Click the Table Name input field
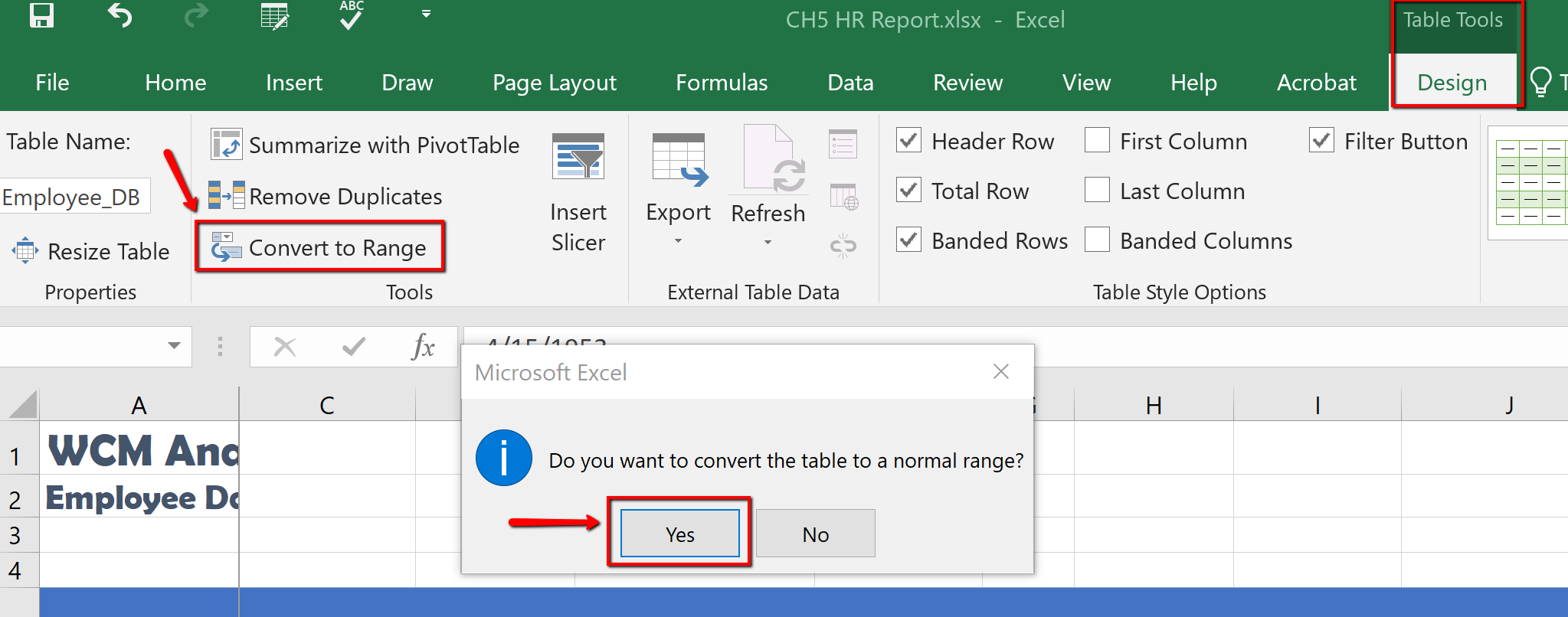 click(x=74, y=197)
